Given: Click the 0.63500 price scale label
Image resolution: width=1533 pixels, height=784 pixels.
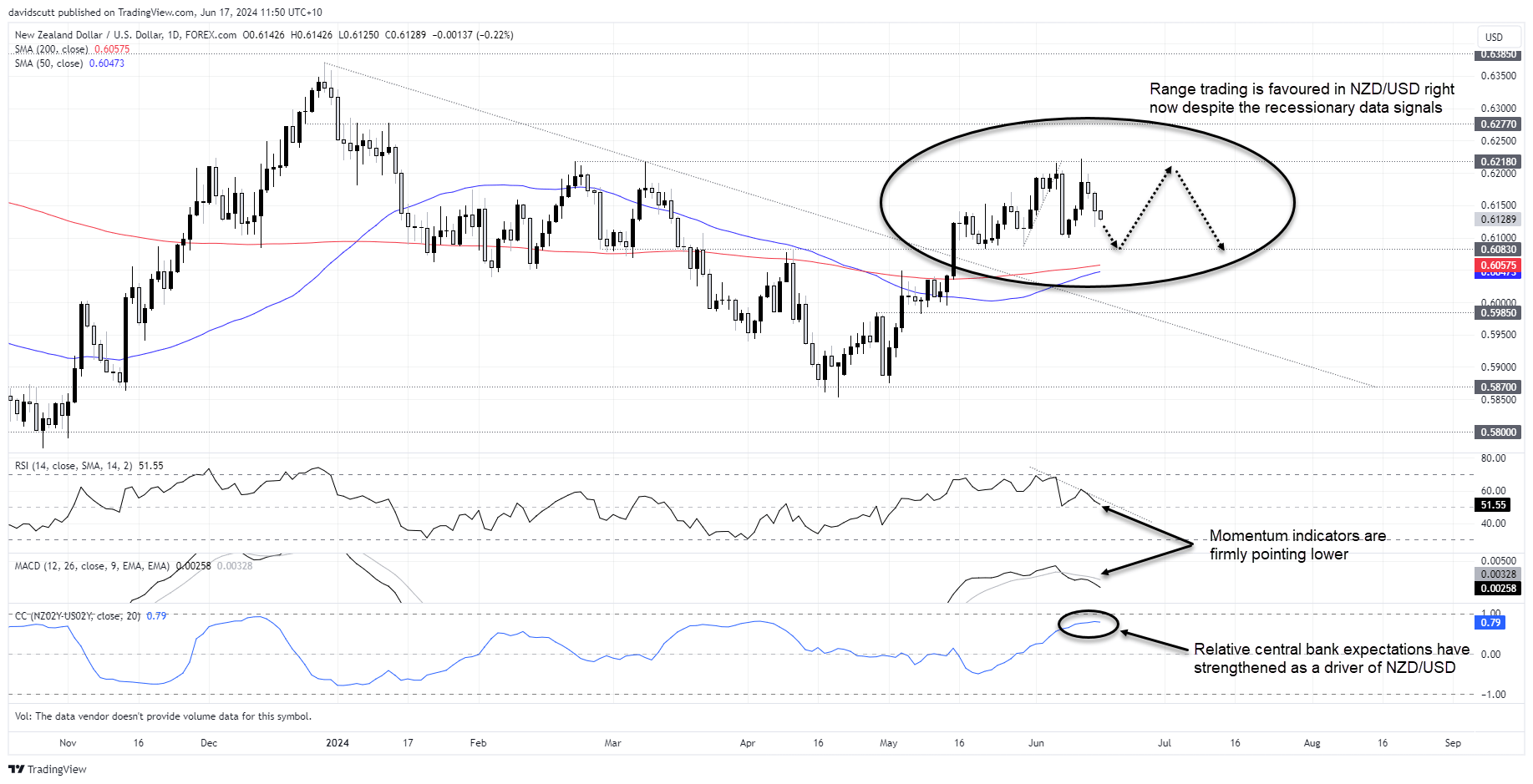Looking at the screenshot, I should point(1498,76).
